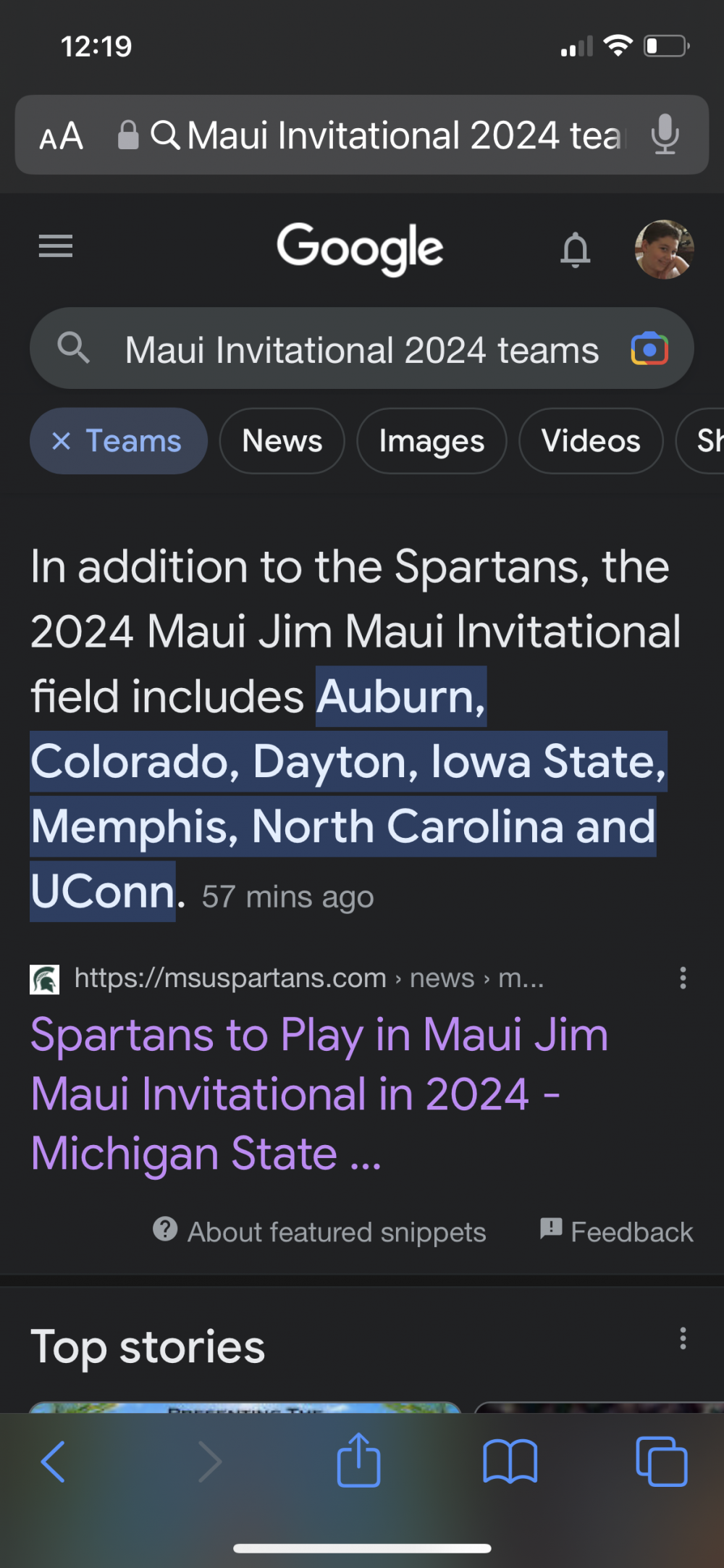Launch Google Lens camera search

(x=649, y=350)
